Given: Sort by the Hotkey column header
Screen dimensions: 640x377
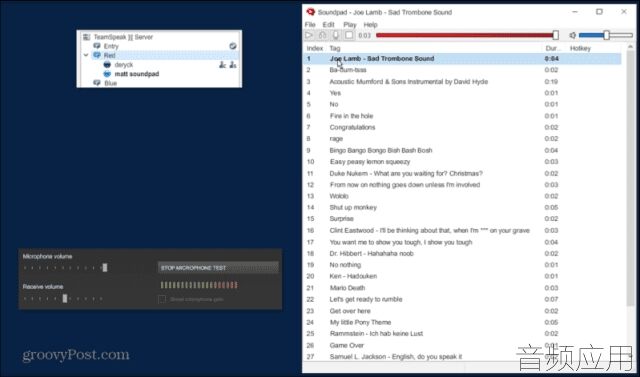Looking at the screenshot, I should point(580,48).
